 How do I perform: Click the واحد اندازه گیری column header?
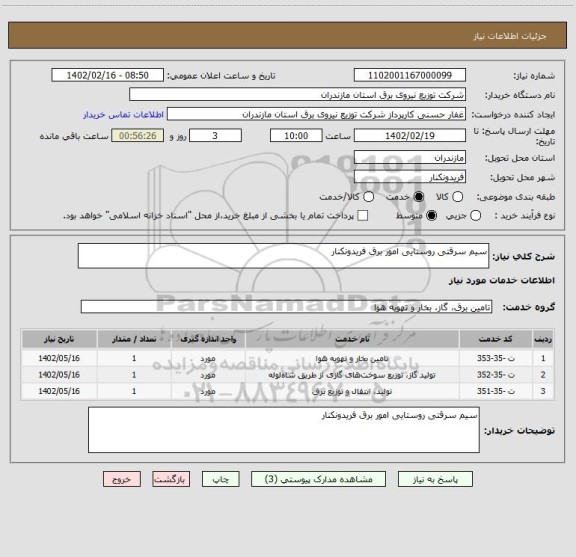tap(208, 339)
